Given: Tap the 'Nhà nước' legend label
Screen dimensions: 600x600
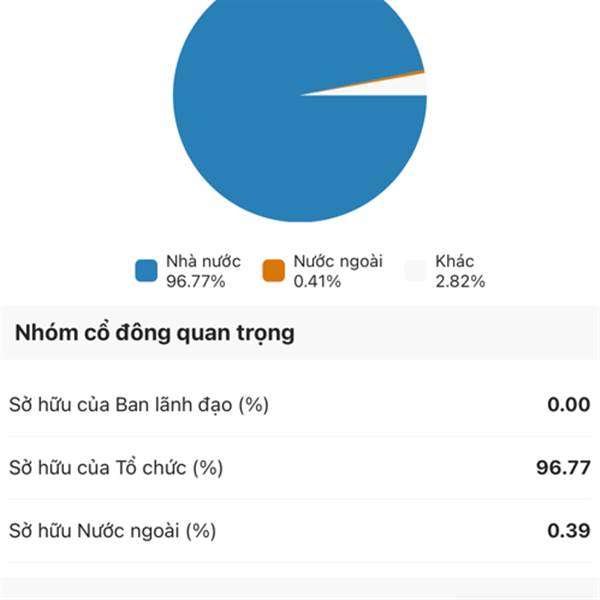Looking at the screenshot, I should pyautogui.click(x=203, y=262).
